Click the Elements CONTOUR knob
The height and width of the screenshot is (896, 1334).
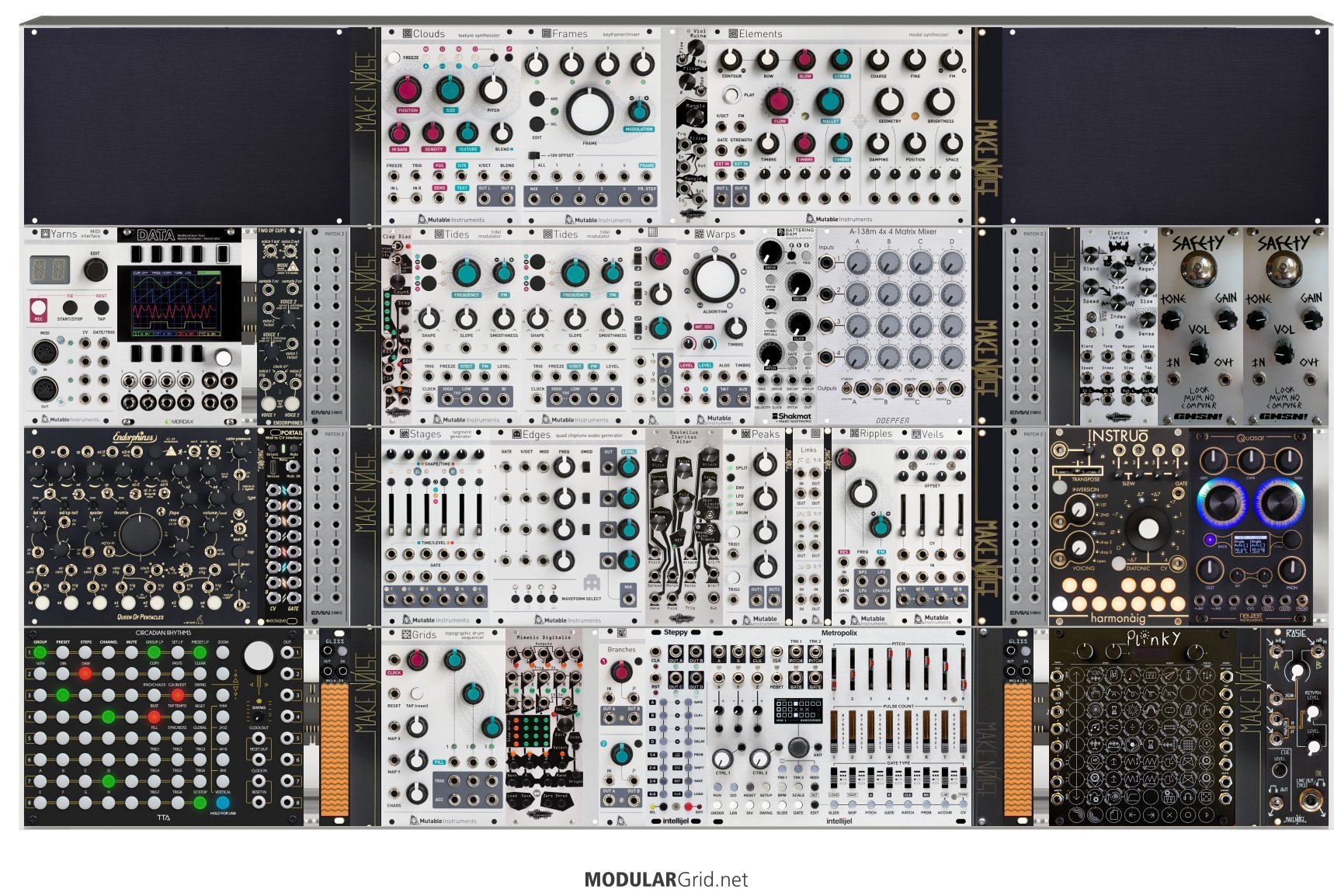pyautogui.click(x=731, y=59)
